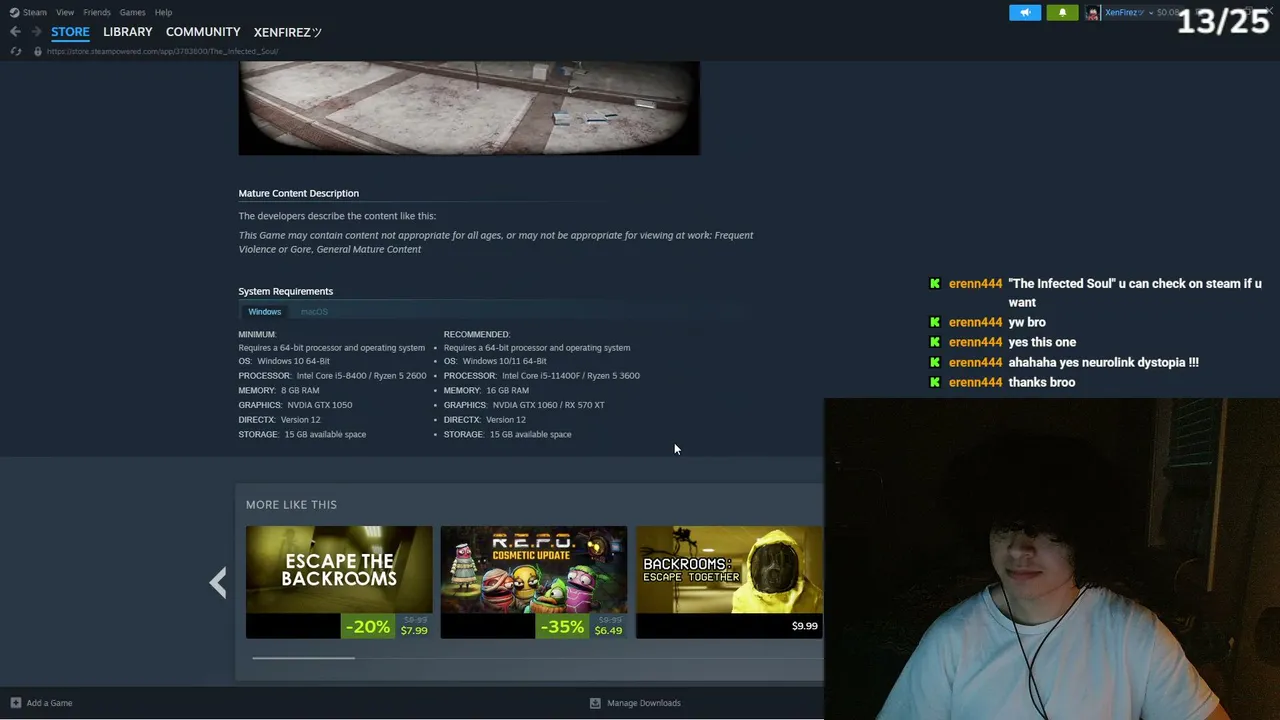Click chat message 'thanks broo'
The height and width of the screenshot is (720, 1280).
pos(1042,382)
